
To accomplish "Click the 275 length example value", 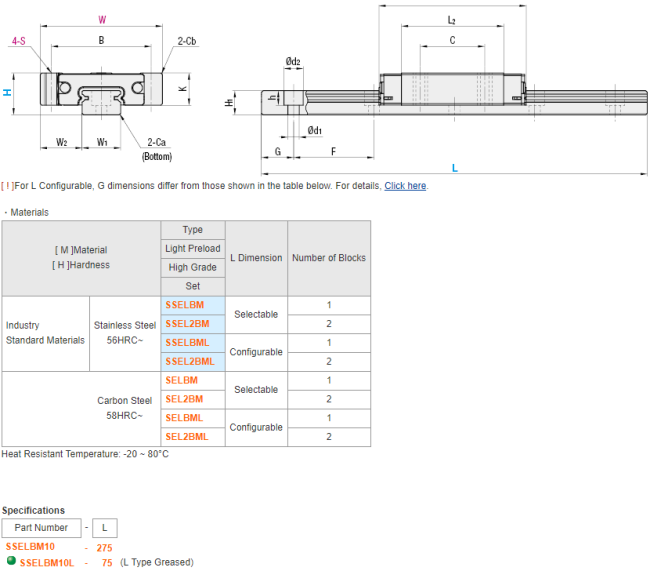I will click(104, 547).
